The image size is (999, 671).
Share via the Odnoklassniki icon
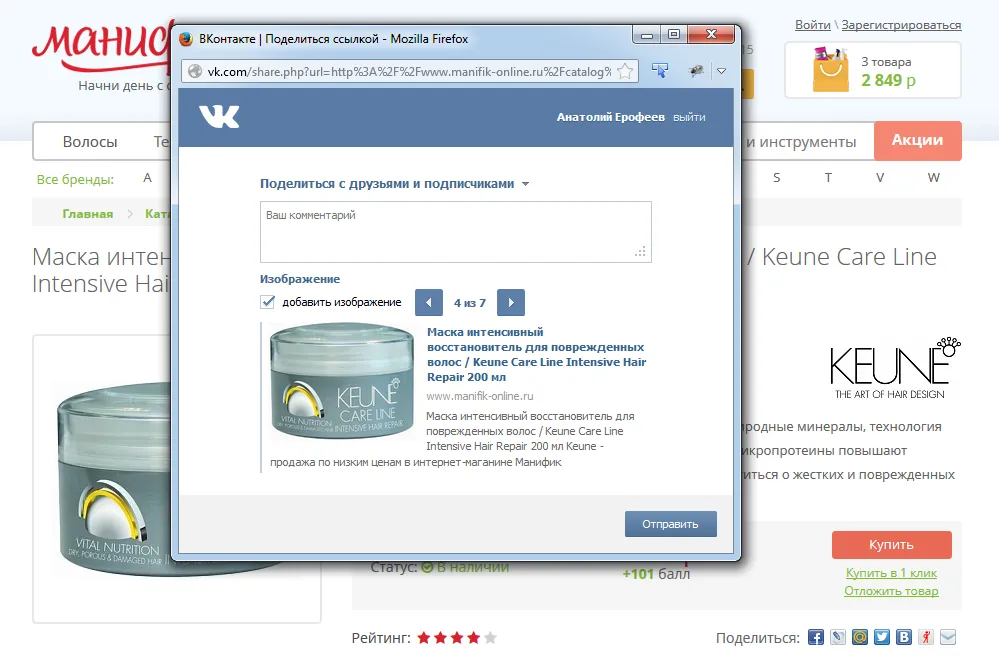[926, 637]
